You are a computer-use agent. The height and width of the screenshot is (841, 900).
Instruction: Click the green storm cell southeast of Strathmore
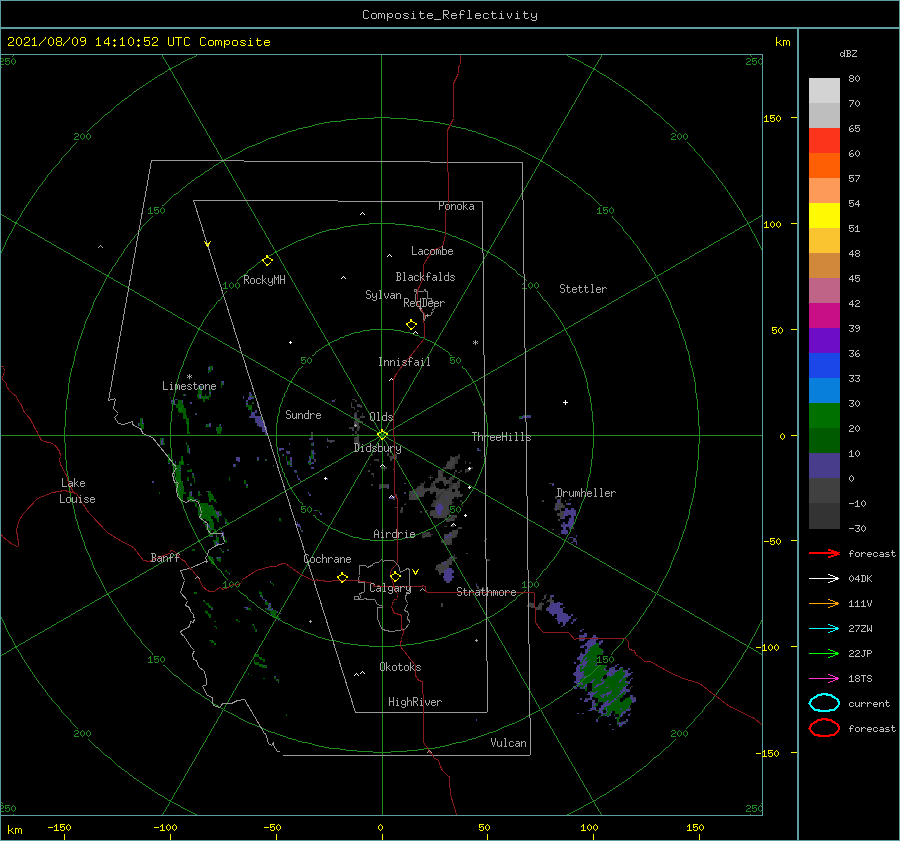pyautogui.click(x=606, y=680)
